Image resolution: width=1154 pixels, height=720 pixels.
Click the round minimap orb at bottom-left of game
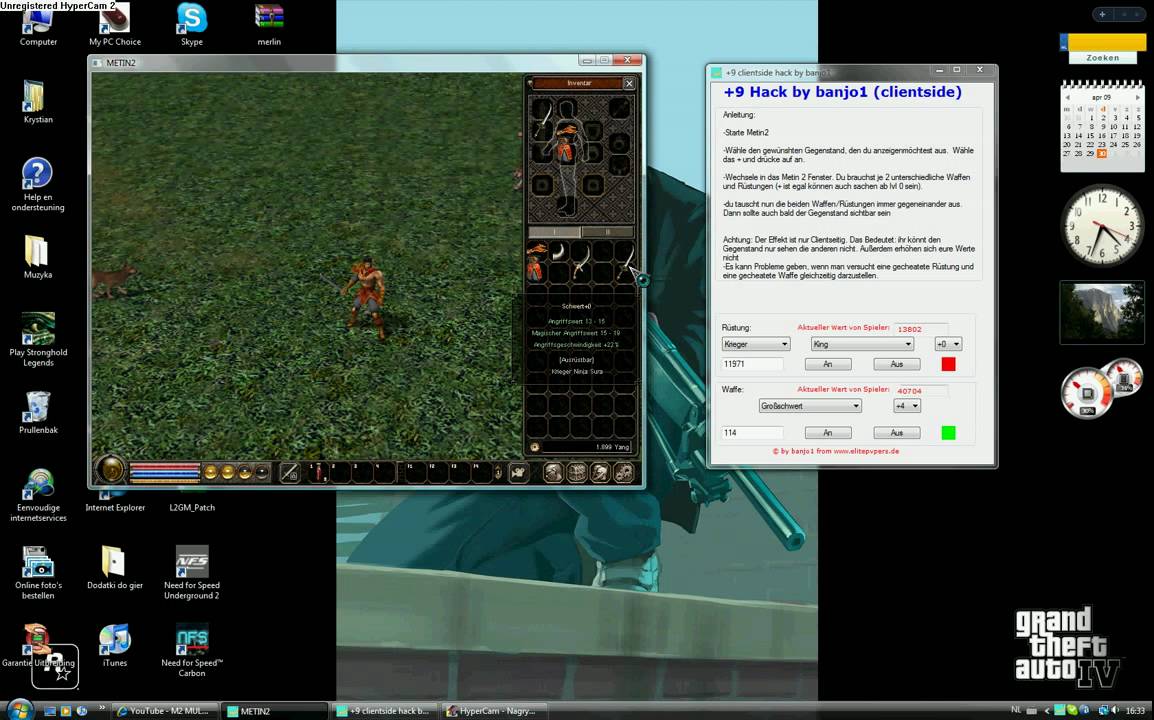(x=112, y=470)
